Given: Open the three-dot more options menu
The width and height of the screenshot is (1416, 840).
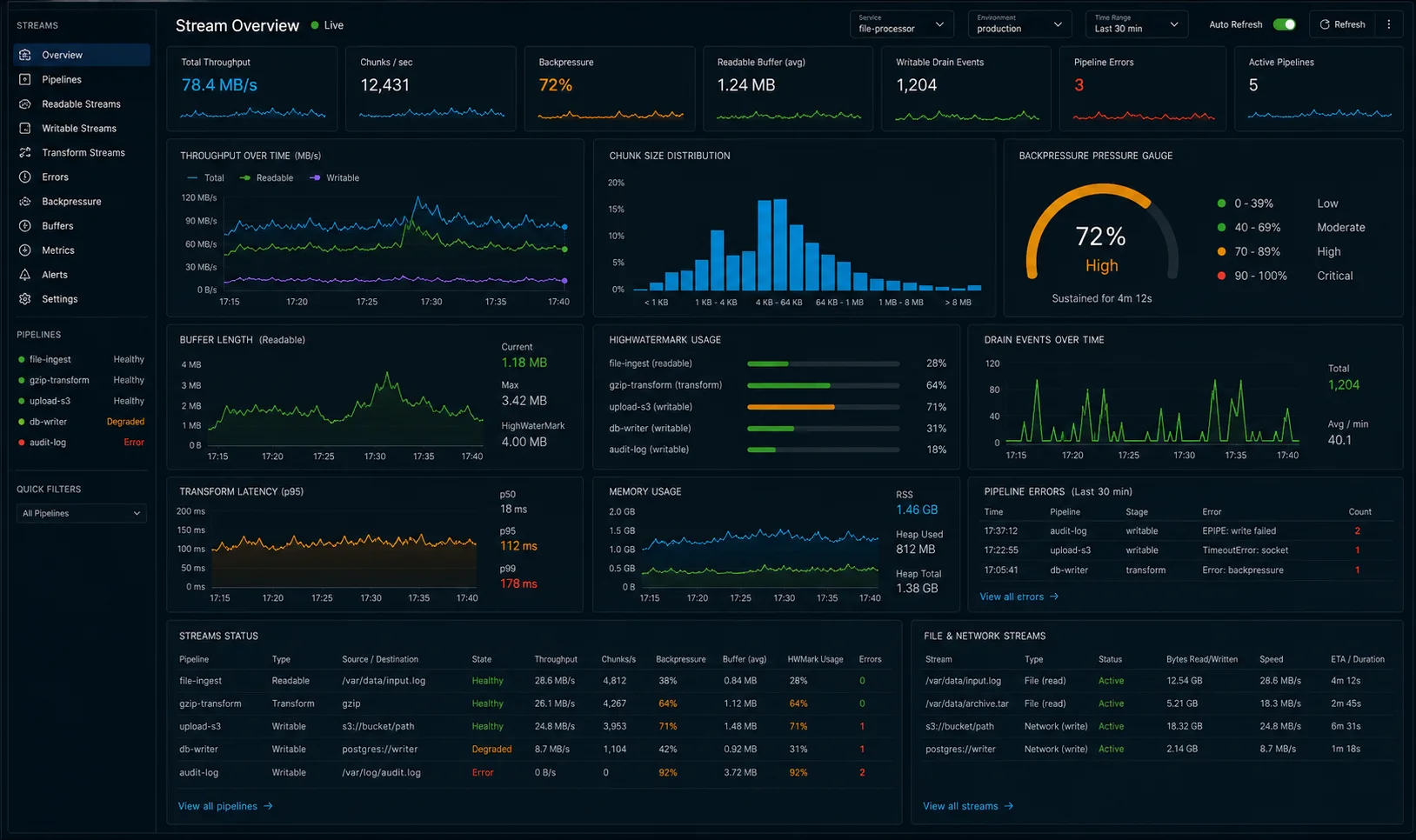Looking at the screenshot, I should tap(1389, 24).
